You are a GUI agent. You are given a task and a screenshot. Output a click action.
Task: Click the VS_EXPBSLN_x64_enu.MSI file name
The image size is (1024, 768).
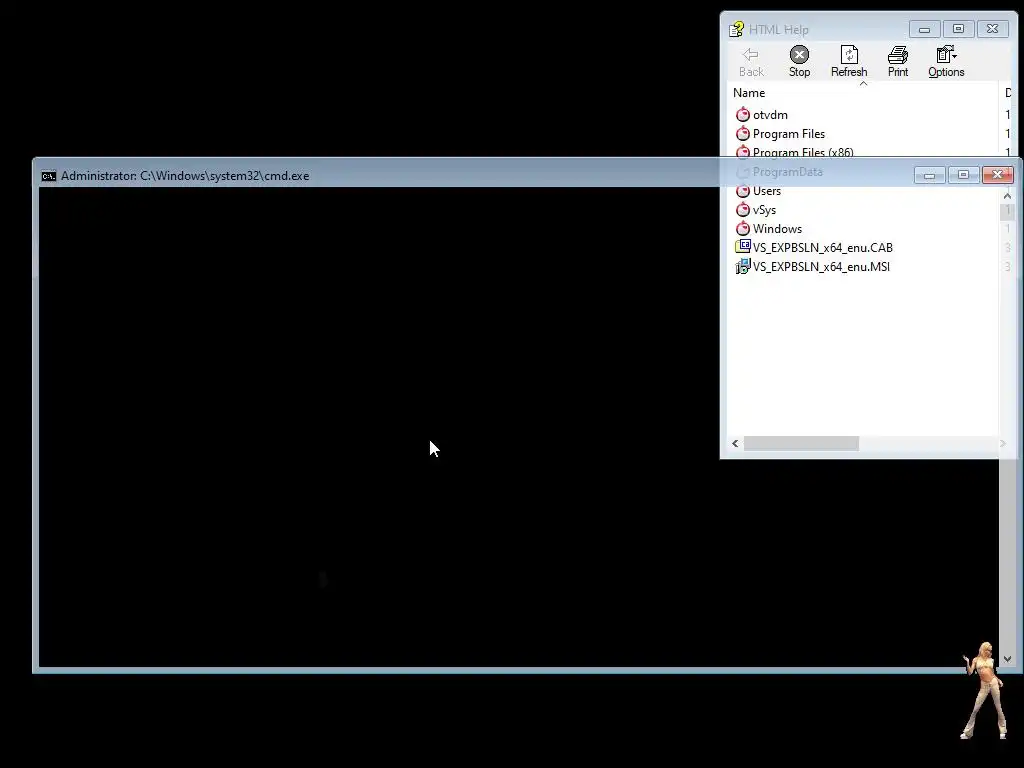821,266
